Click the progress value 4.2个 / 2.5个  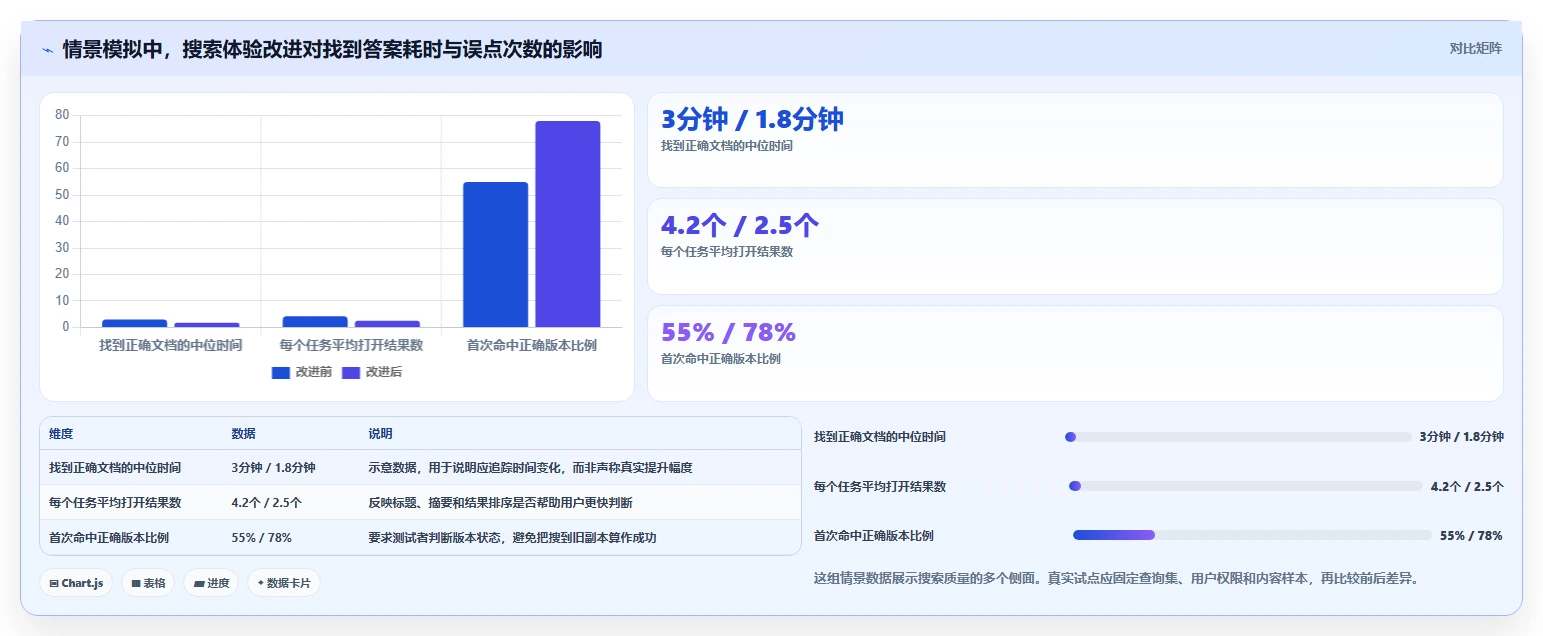pyautogui.click(x=1467, y=487)
